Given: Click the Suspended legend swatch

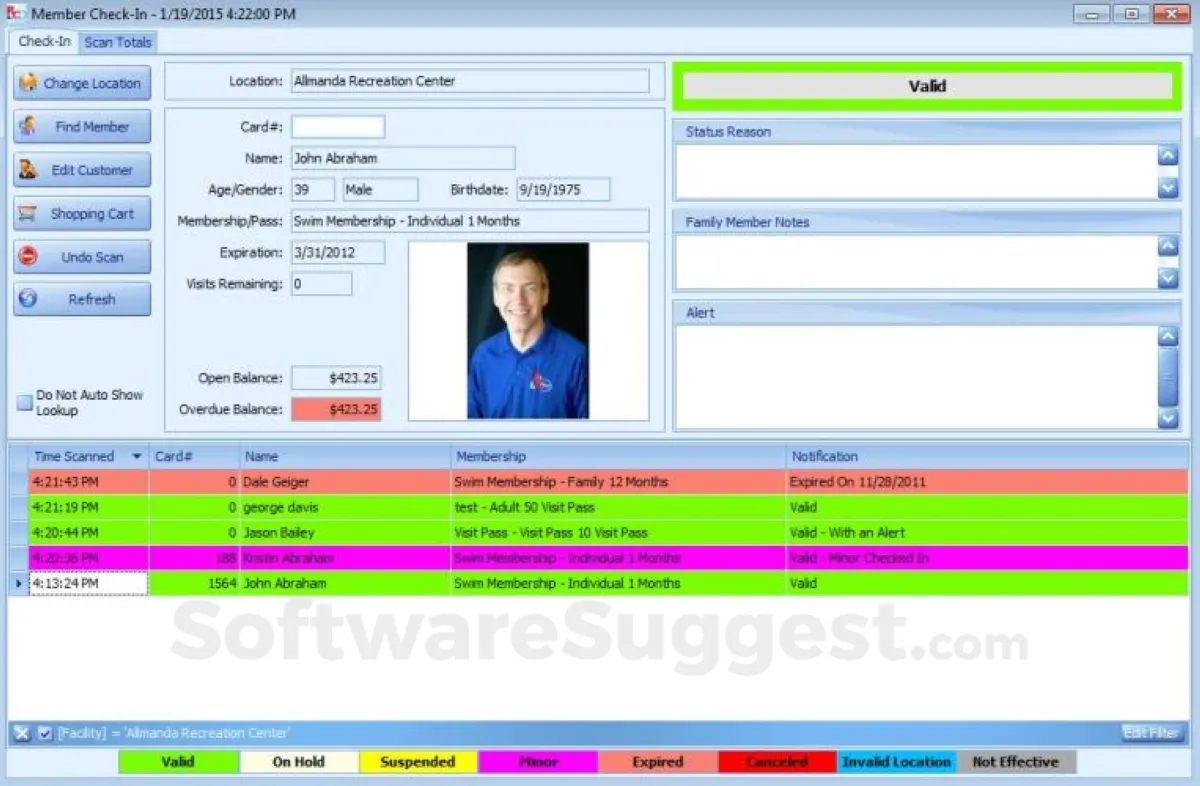Looking at the screenshot, I should click(x=418, y=762).
